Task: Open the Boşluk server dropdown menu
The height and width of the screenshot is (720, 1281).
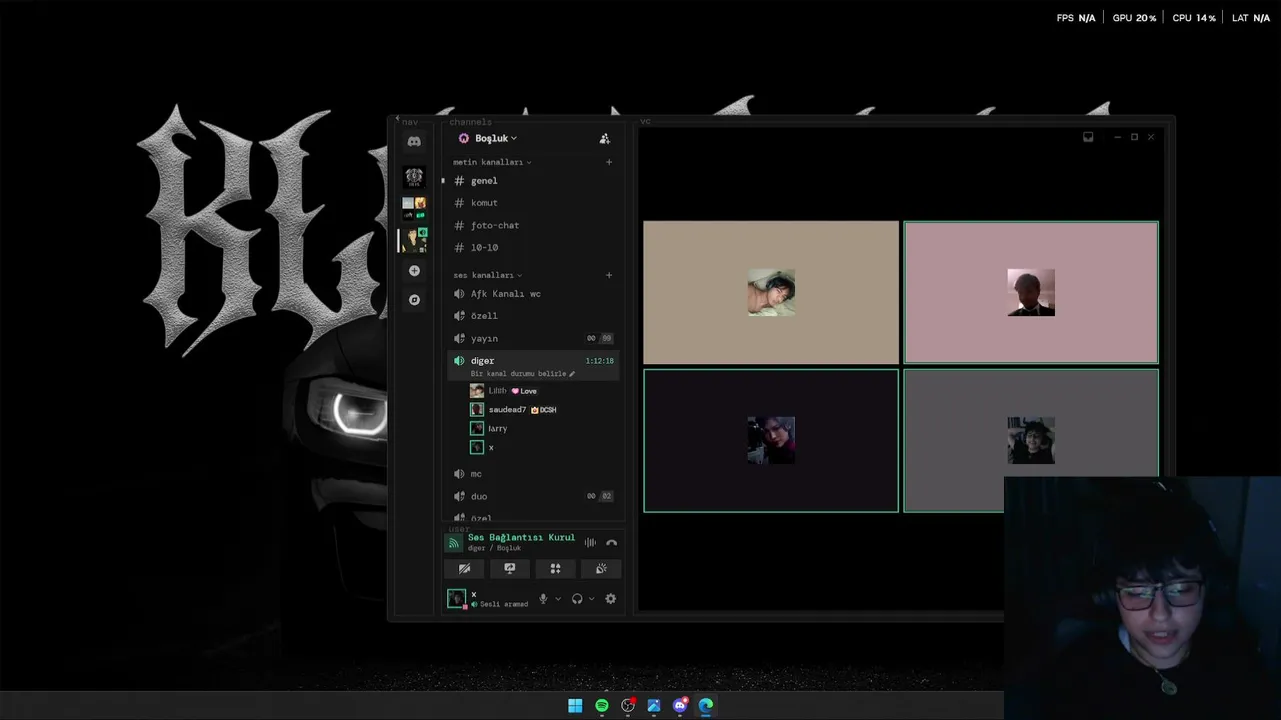Action: [496, 138]
